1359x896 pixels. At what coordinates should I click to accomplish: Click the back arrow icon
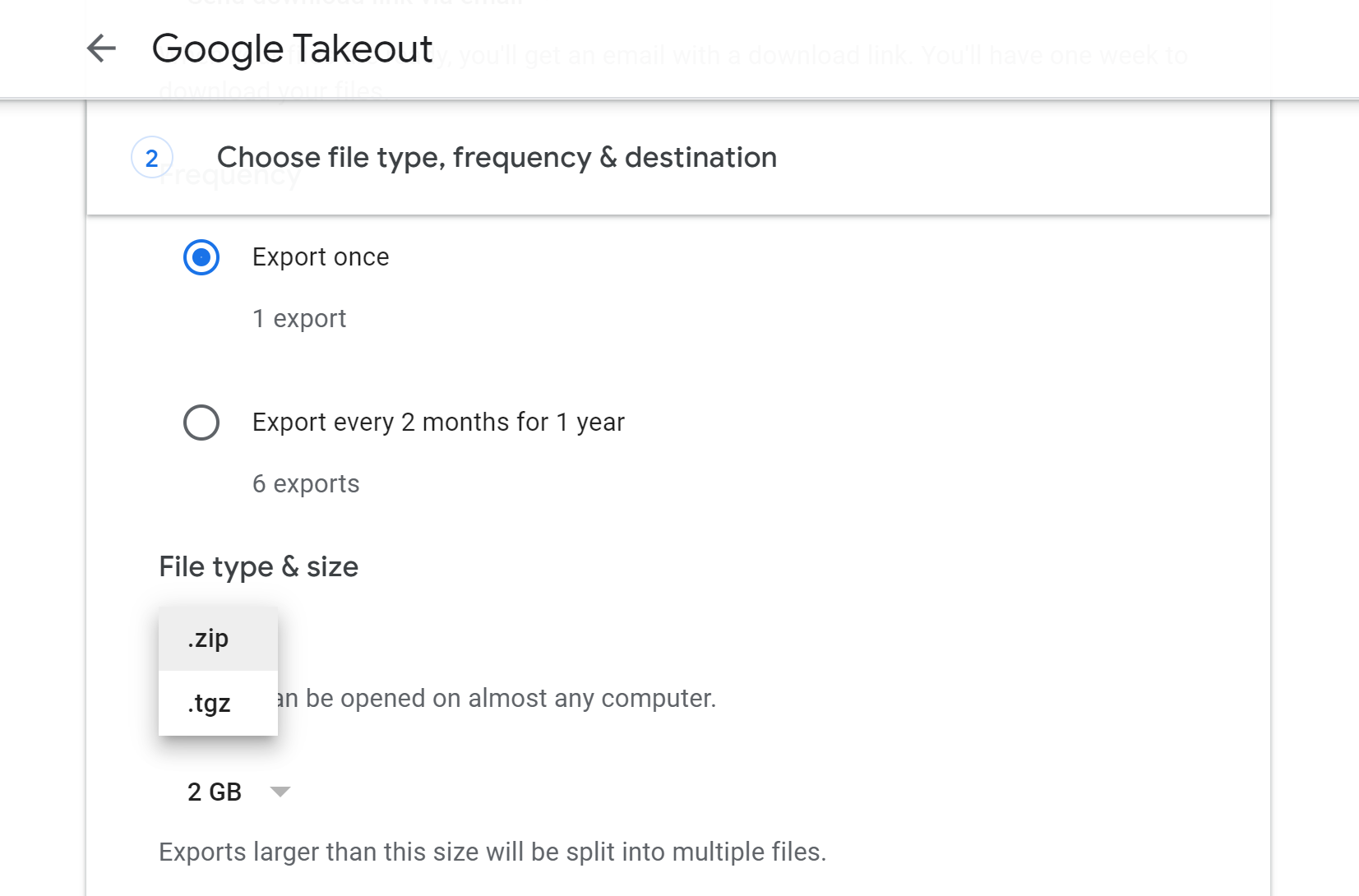coord(101,48)
